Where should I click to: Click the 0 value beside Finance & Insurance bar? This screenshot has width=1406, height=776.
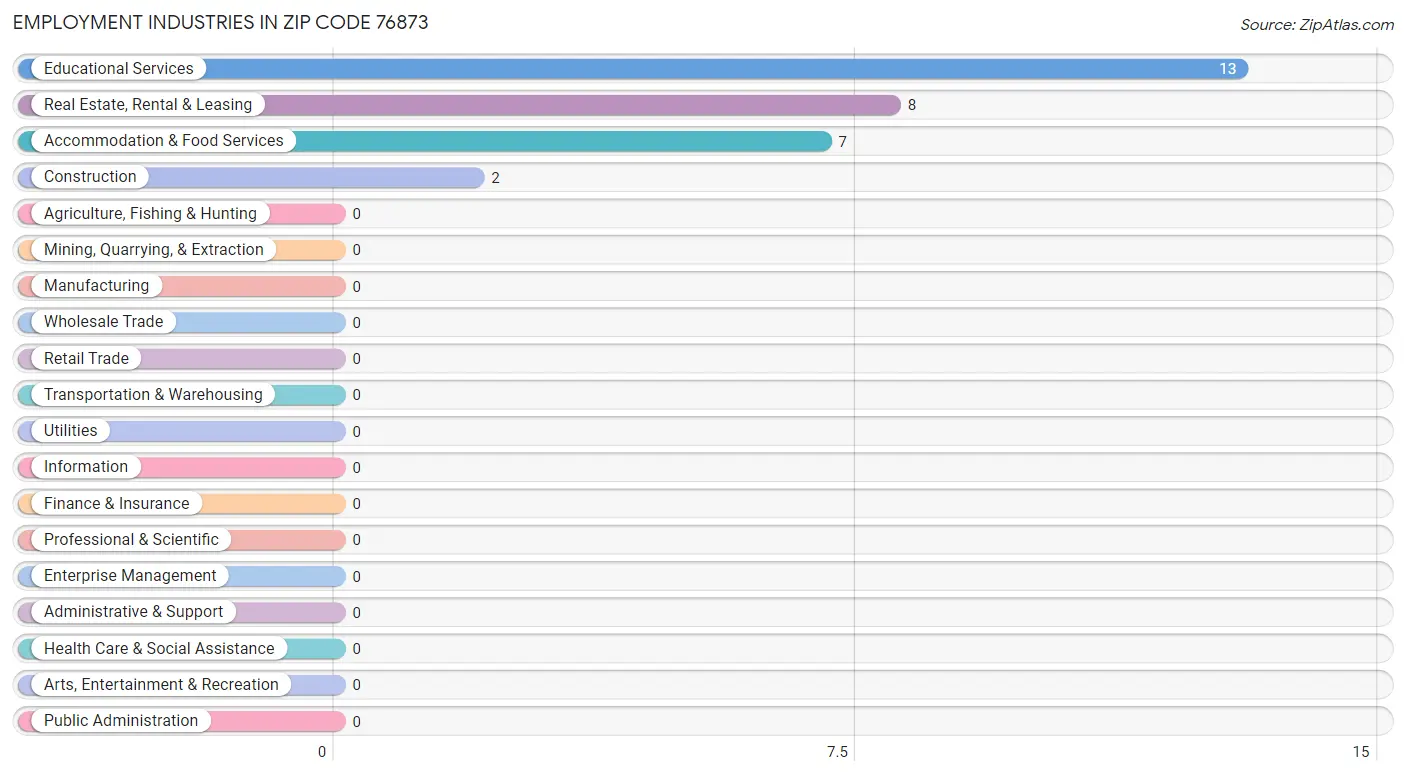(x=356, y=504)
